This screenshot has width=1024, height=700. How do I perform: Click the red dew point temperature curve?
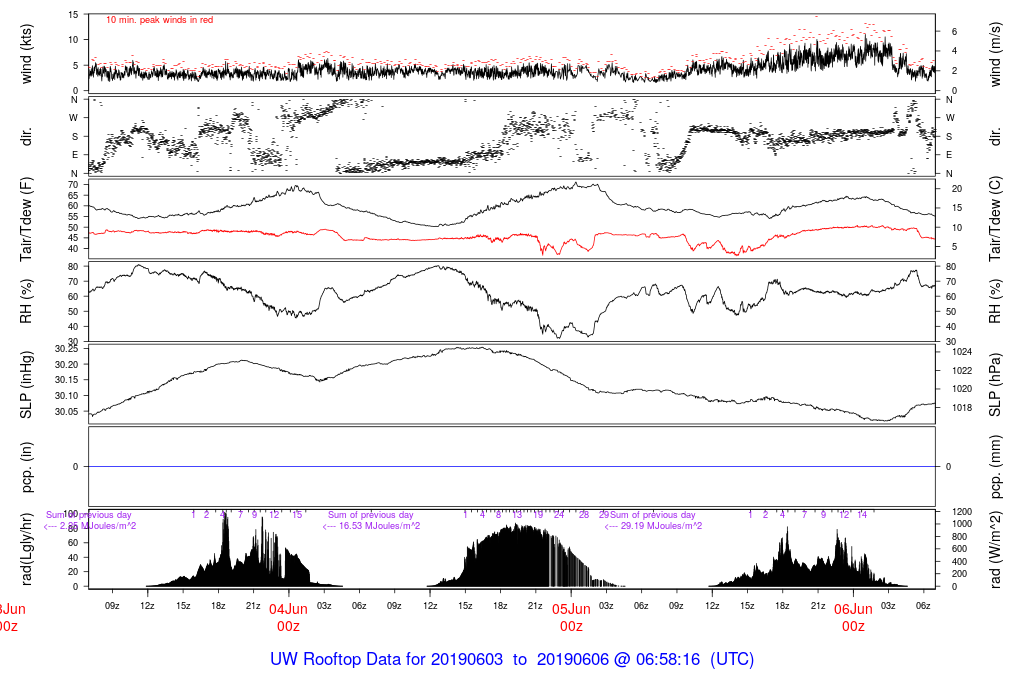pos(512,238)
